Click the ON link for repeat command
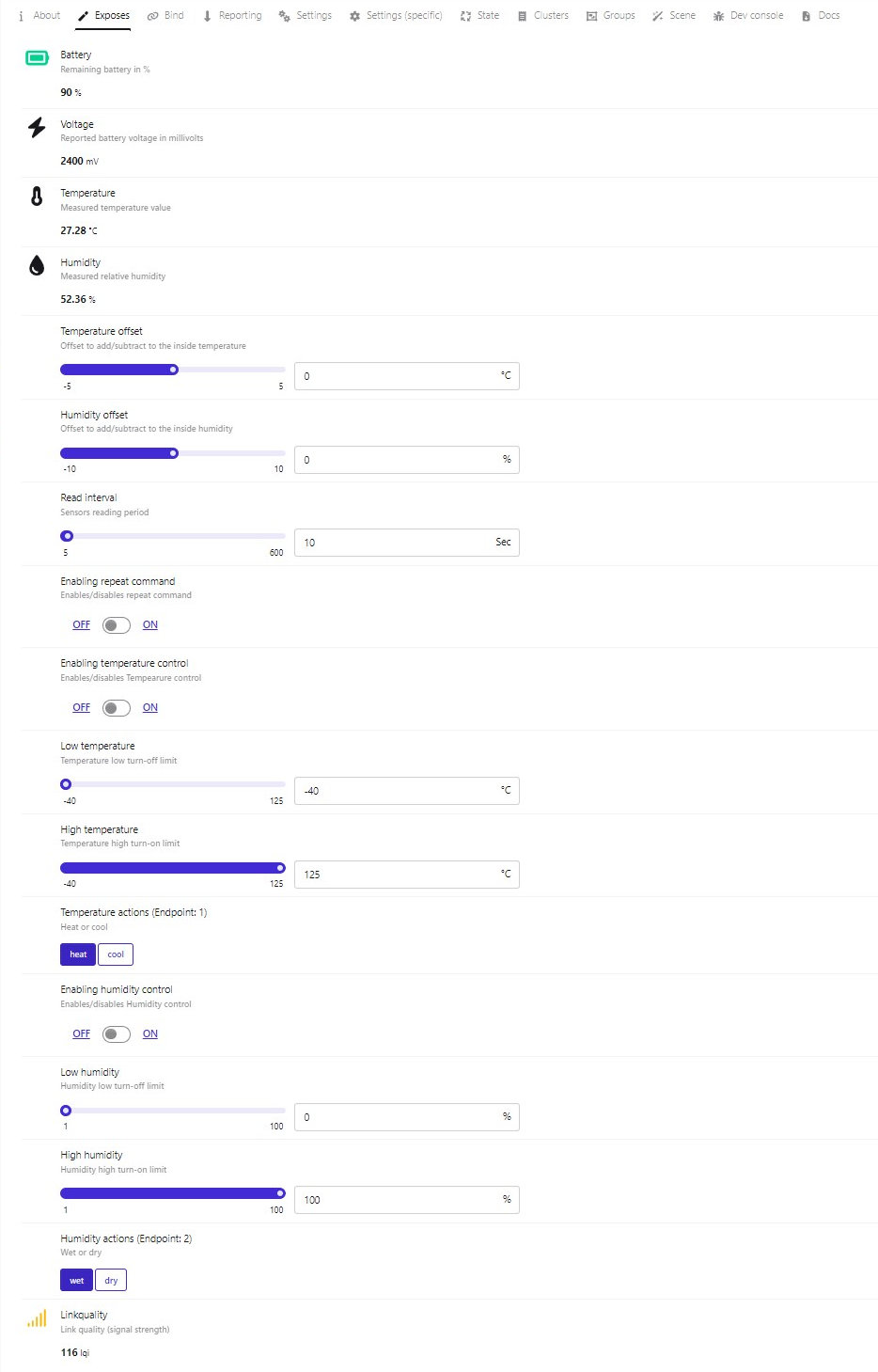The width and height of the screenshot is (878, 1372). coord(150,625)
